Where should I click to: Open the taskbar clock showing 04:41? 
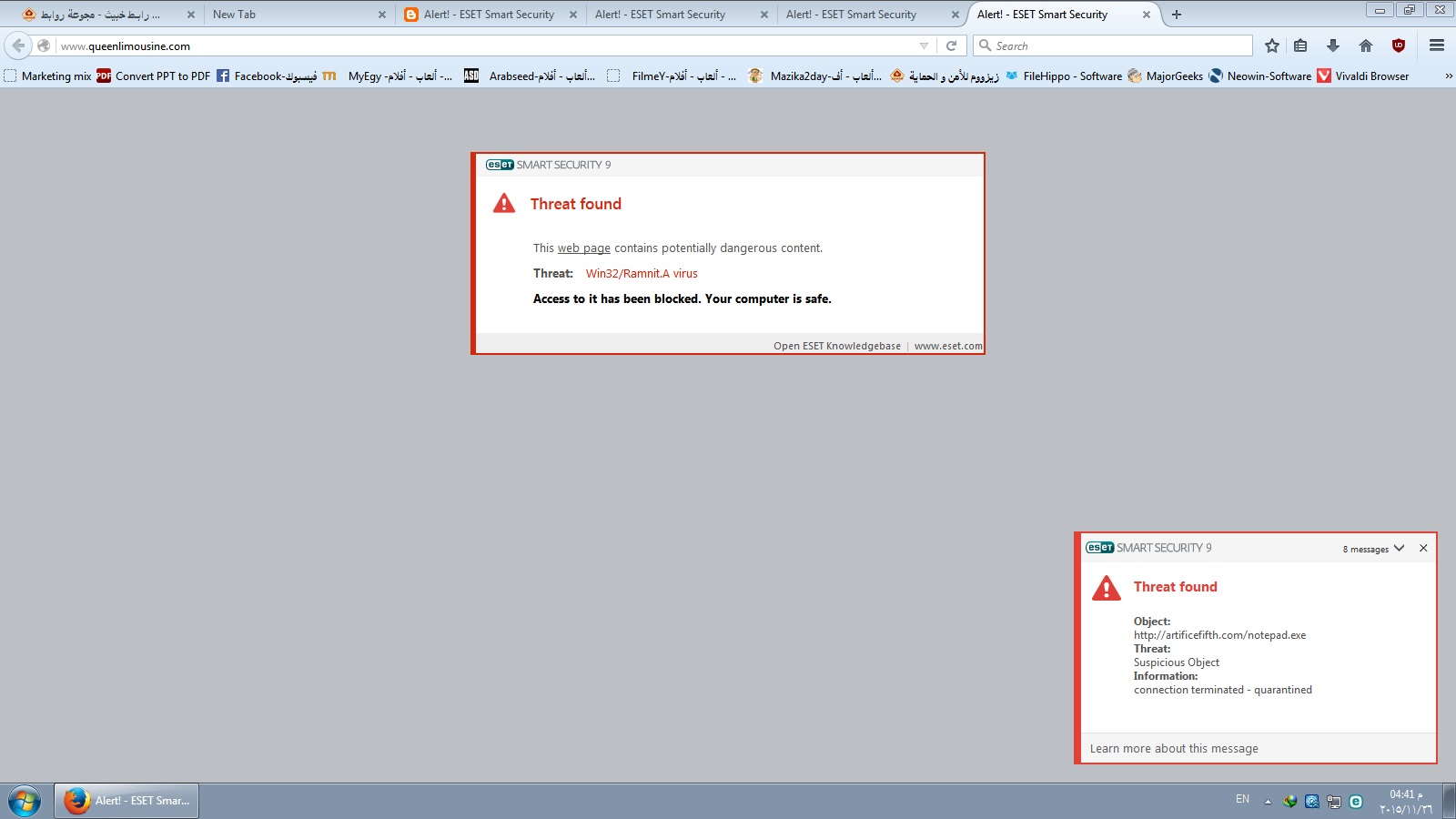(1406, 802)
